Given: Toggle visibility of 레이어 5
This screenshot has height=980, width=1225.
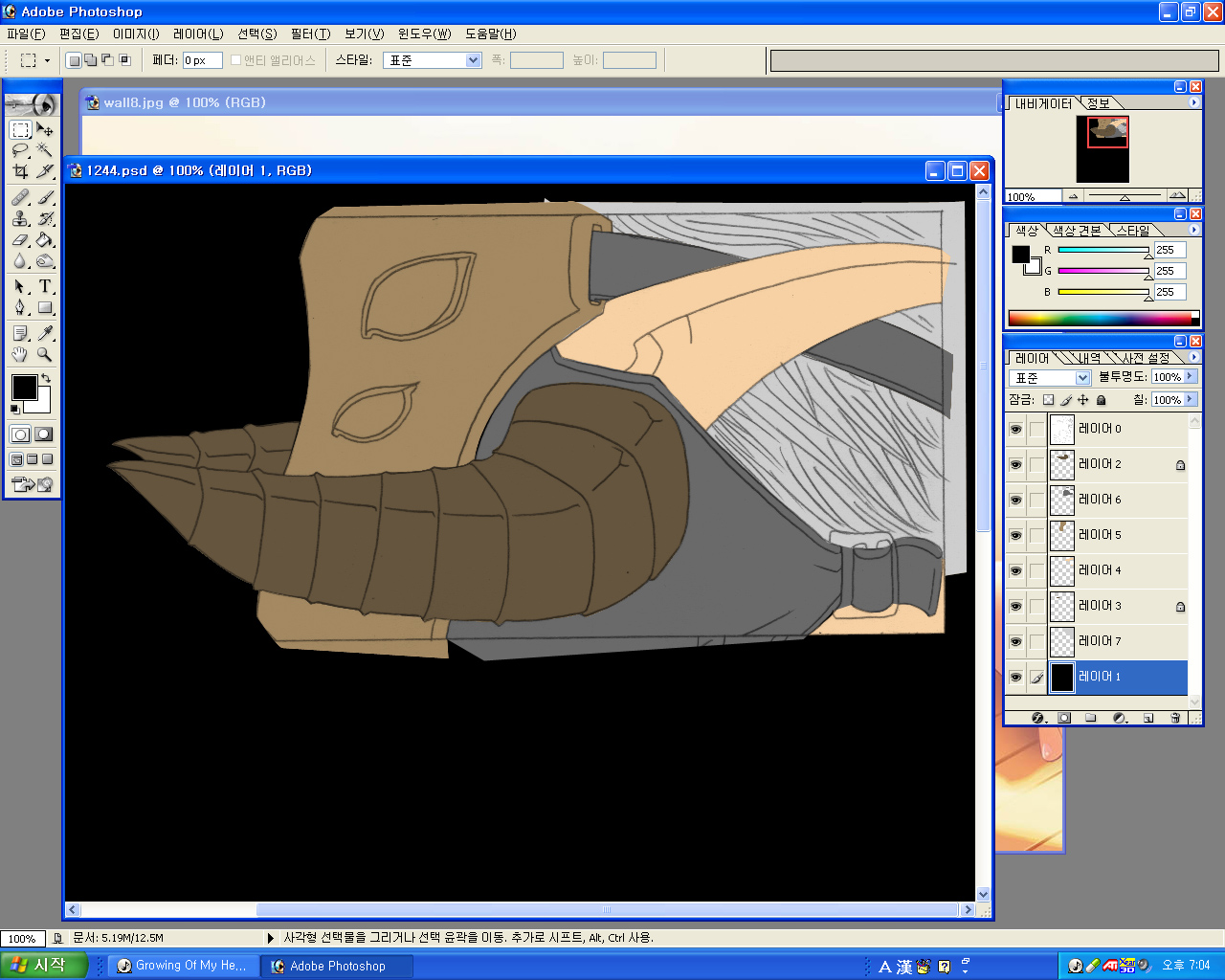Looking at the screenshot, I should pos(1015,535).
